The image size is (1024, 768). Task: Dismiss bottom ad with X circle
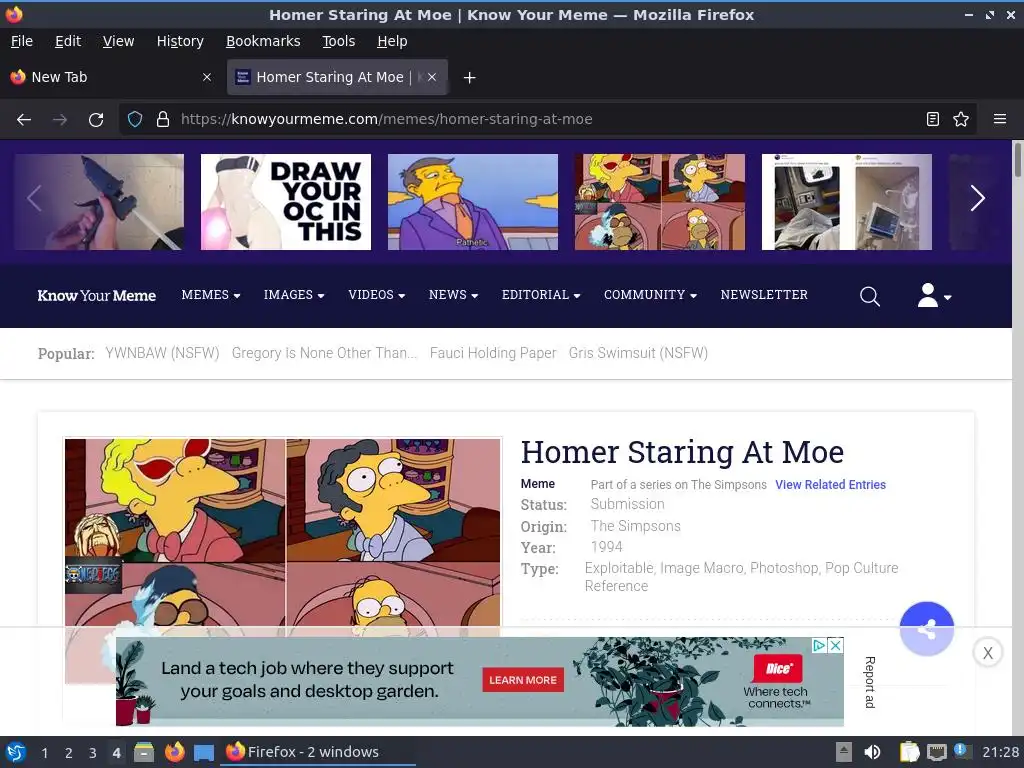[987, 652]
